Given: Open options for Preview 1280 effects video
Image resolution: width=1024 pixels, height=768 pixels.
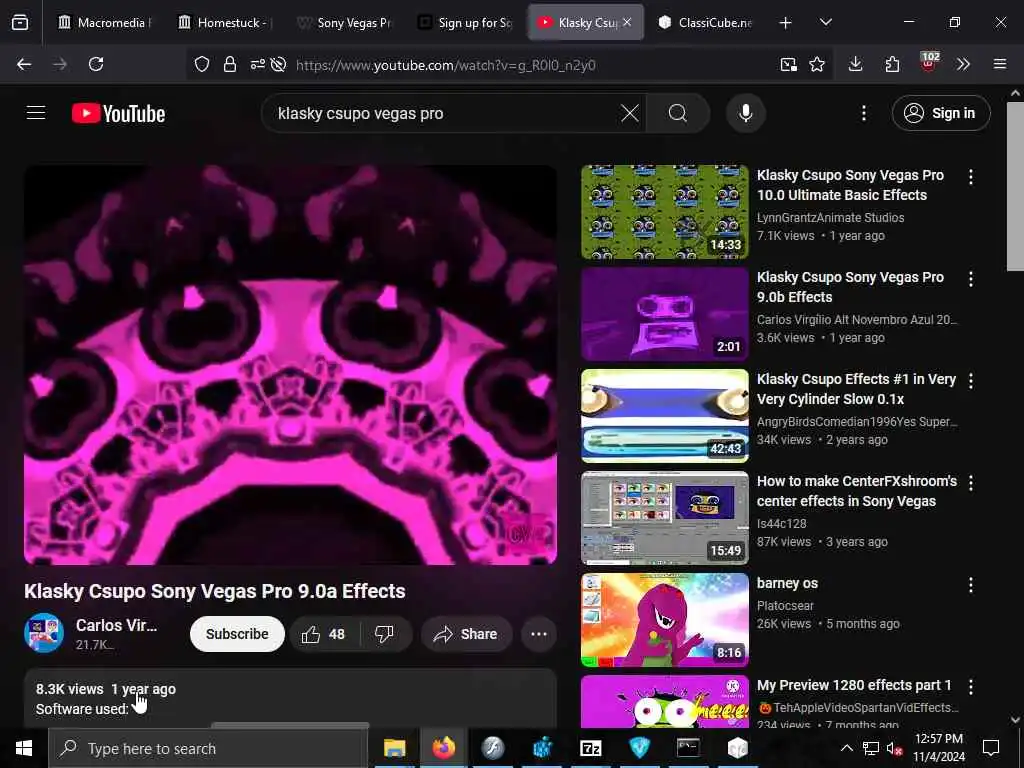Looking at the screenshot, I should click(x=970, y=686).
